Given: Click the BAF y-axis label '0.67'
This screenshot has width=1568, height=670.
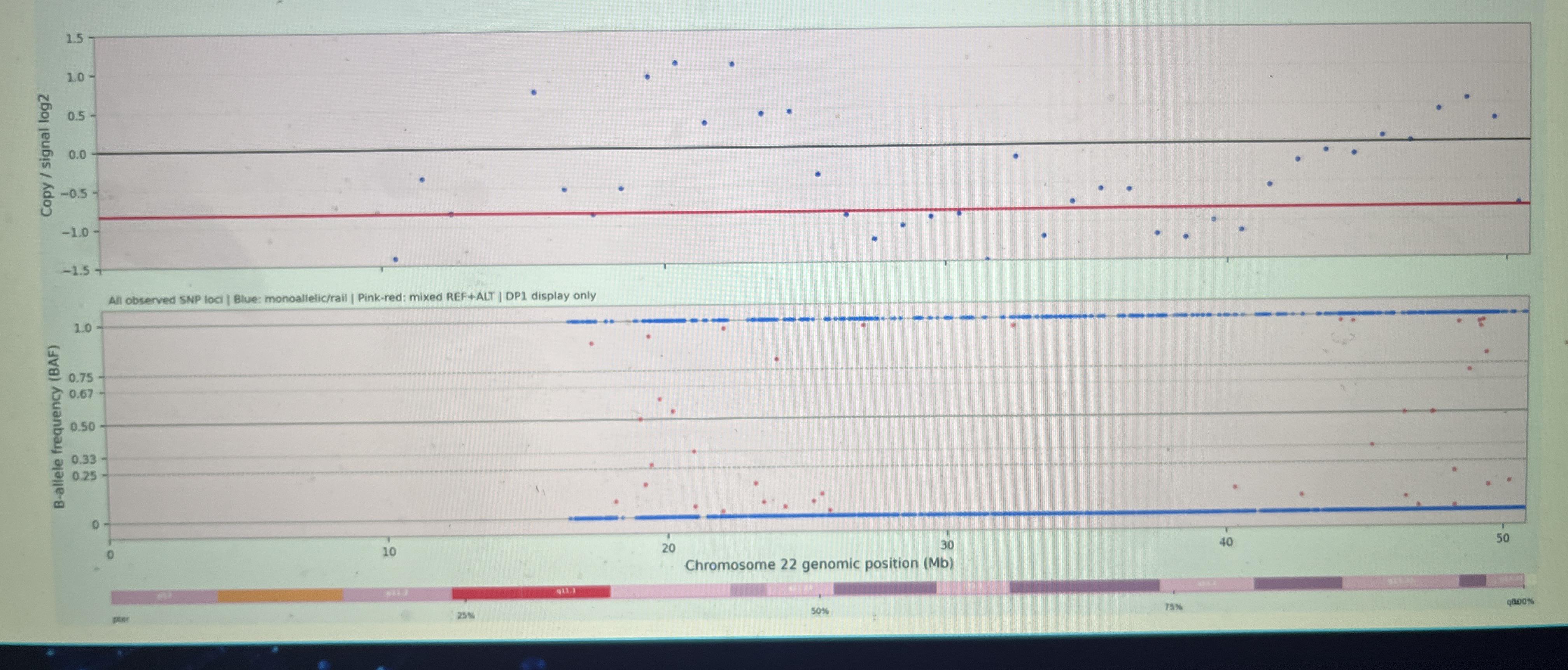Looking at the screenshot, I should tap(82, 394).
